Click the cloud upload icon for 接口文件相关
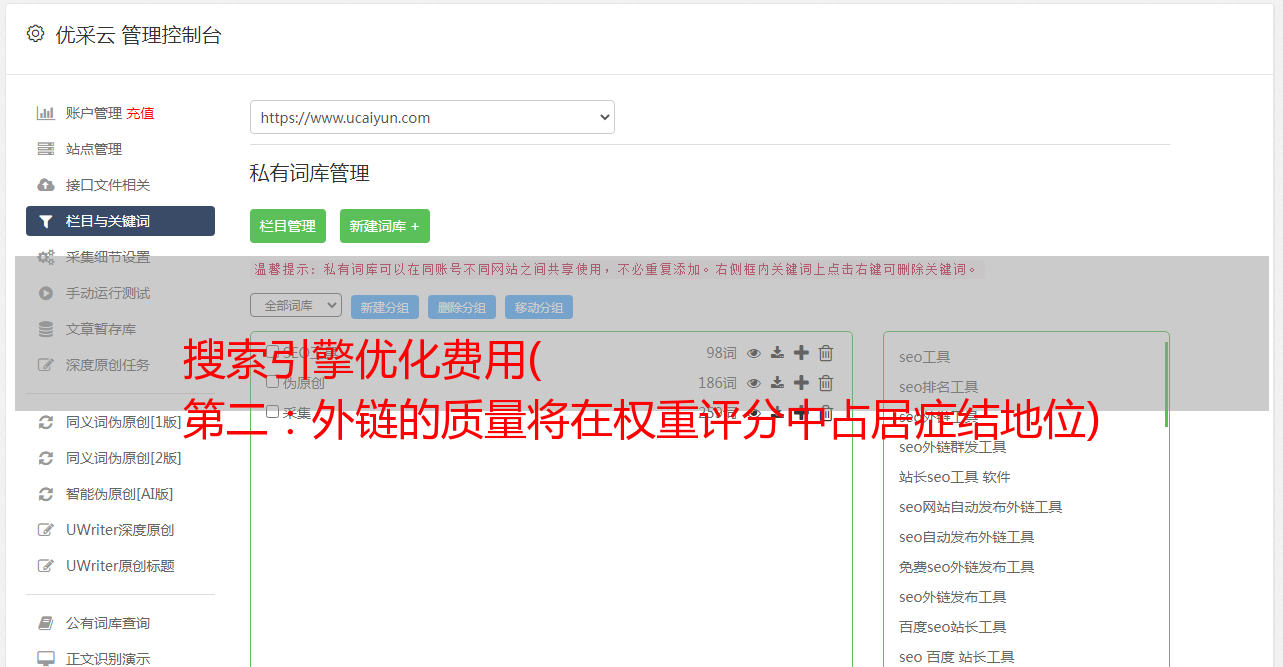This screenshot has height=667, width=1283. pos(45,185)
